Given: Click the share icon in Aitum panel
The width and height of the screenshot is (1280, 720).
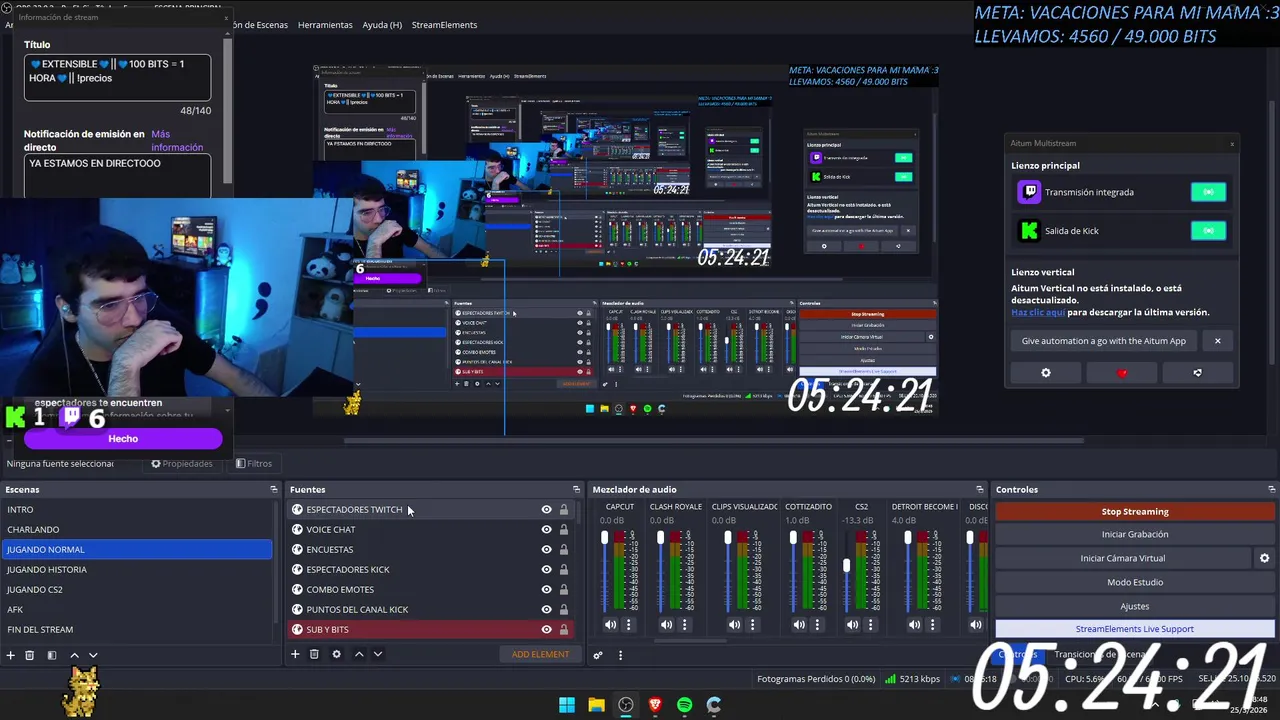Looking at the screenshot, I should pos(1197,373).
